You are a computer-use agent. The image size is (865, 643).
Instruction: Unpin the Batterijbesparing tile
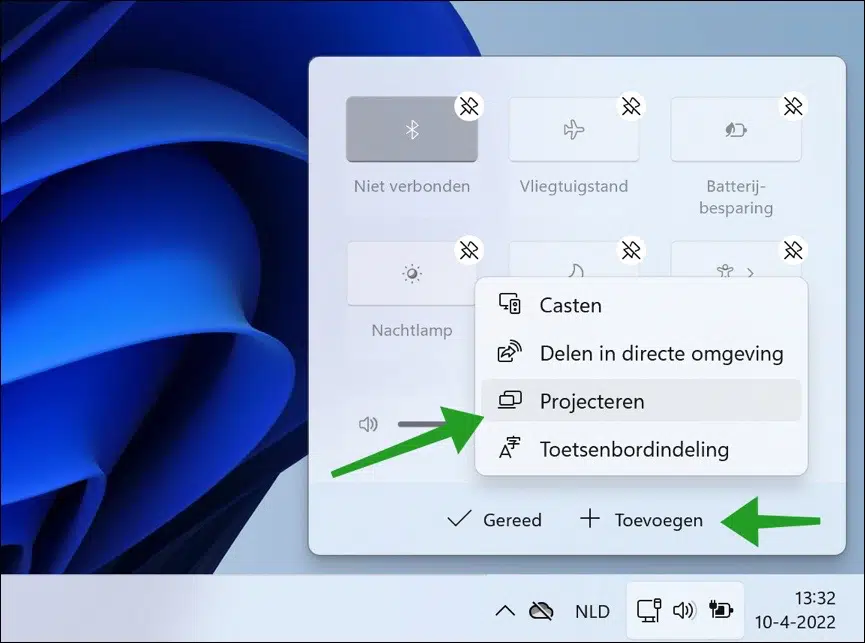point(793,106)
